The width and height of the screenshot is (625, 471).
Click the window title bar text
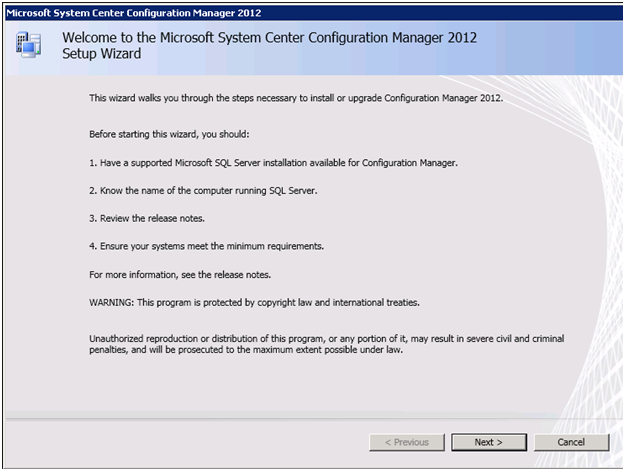(x=134, y=13)
